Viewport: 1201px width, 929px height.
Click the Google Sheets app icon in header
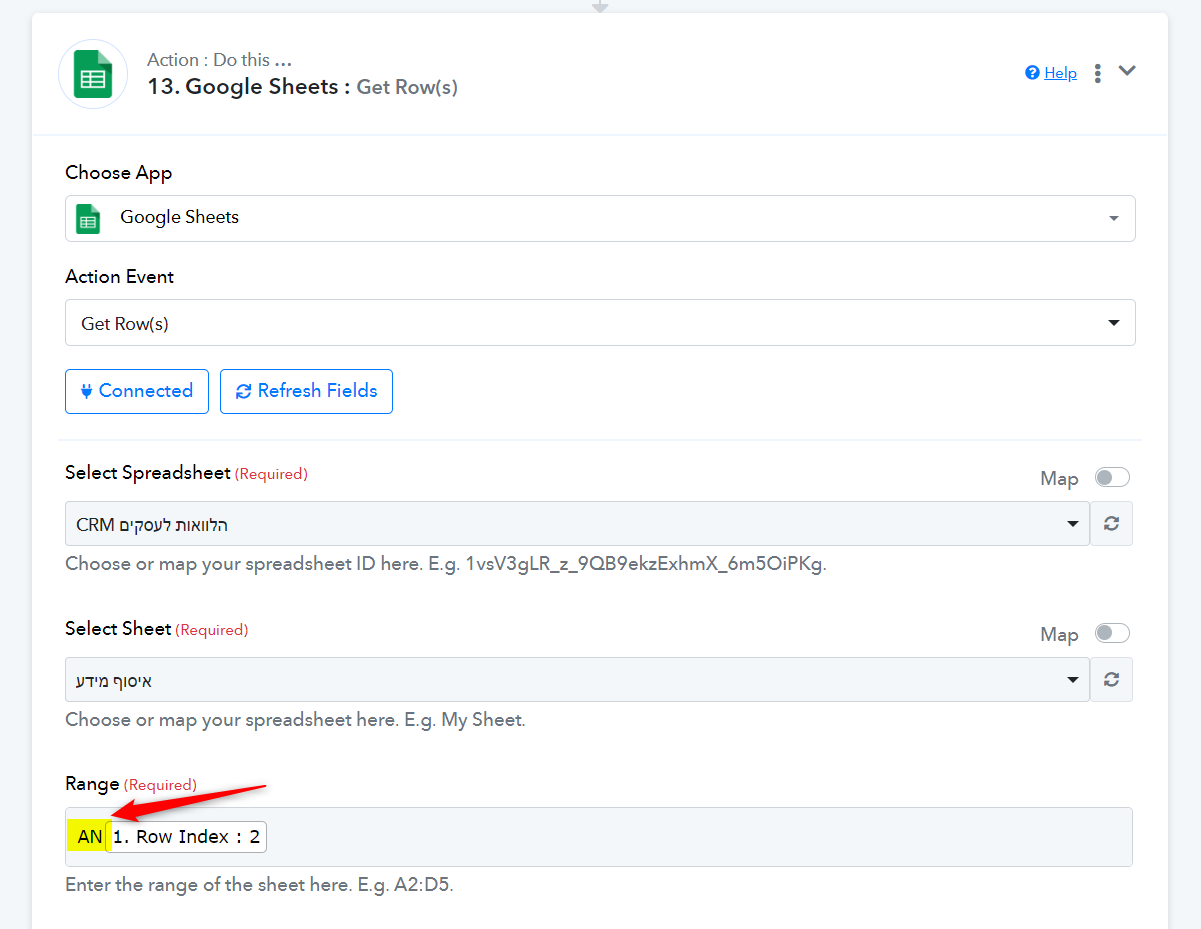click(93, 74)
